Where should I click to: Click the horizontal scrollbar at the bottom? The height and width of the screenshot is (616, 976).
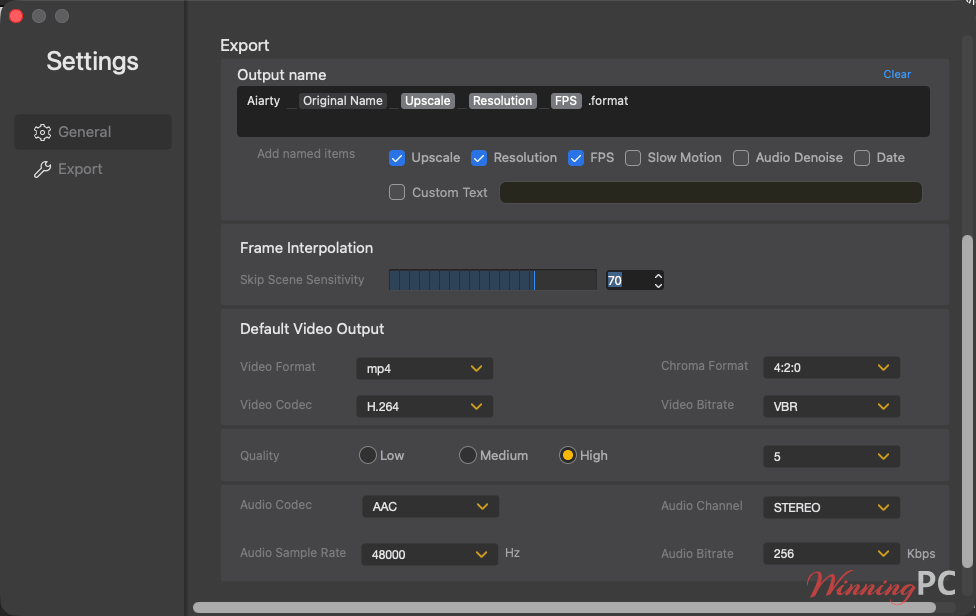(564, 607)
